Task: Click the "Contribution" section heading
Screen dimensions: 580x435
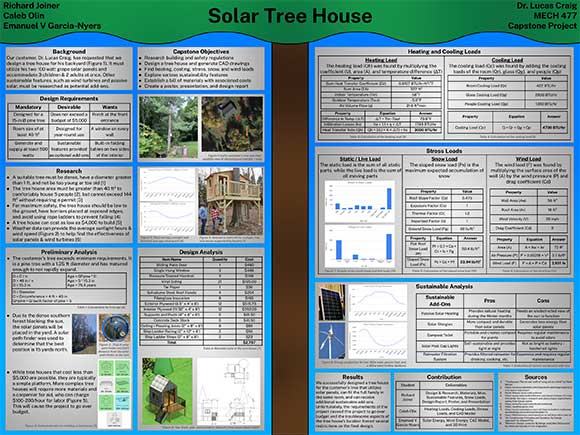Action: click(444, 377)
